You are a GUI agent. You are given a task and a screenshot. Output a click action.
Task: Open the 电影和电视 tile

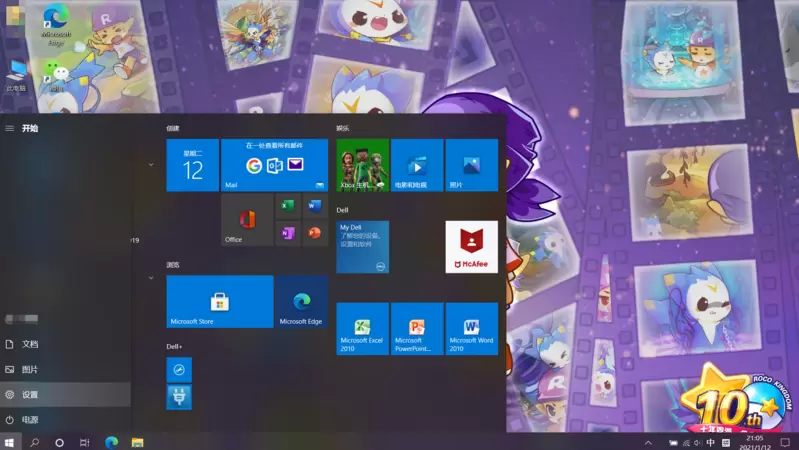tap(417, 165)
